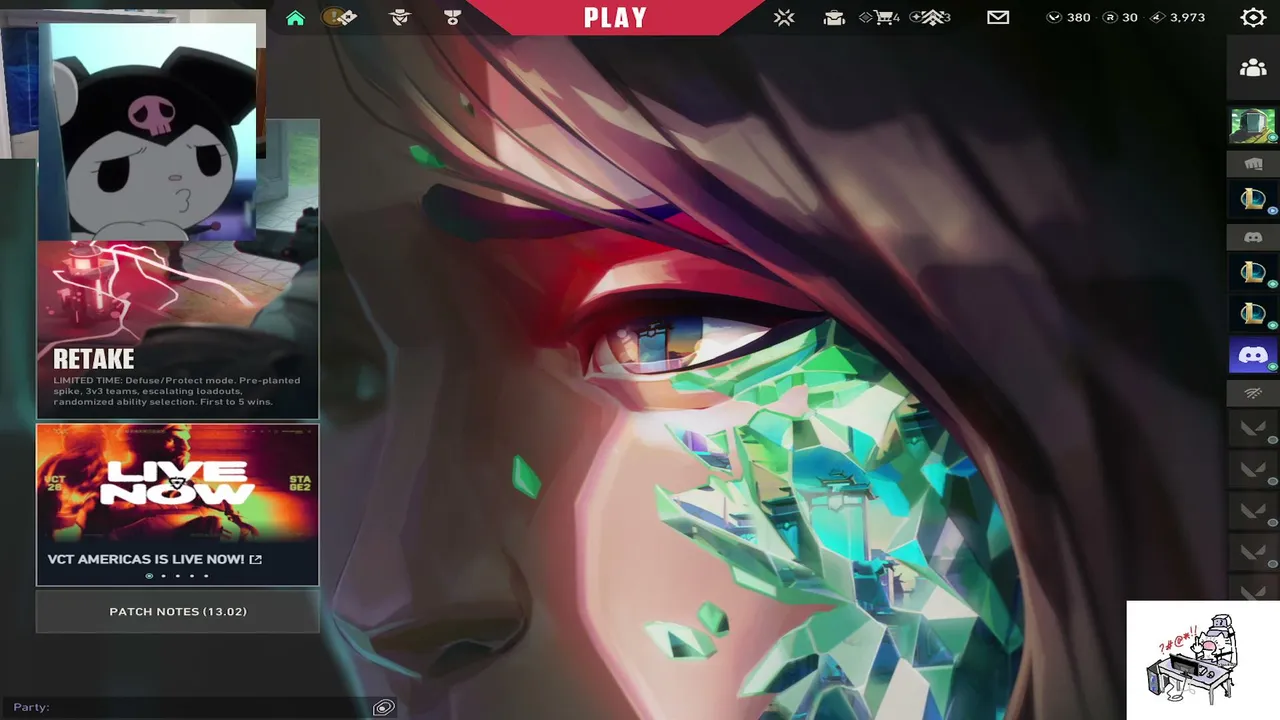The width and height of the screenshot is (1280, 720).
Task: Collapse the gray Discord friend group header
Action: 1253,237
